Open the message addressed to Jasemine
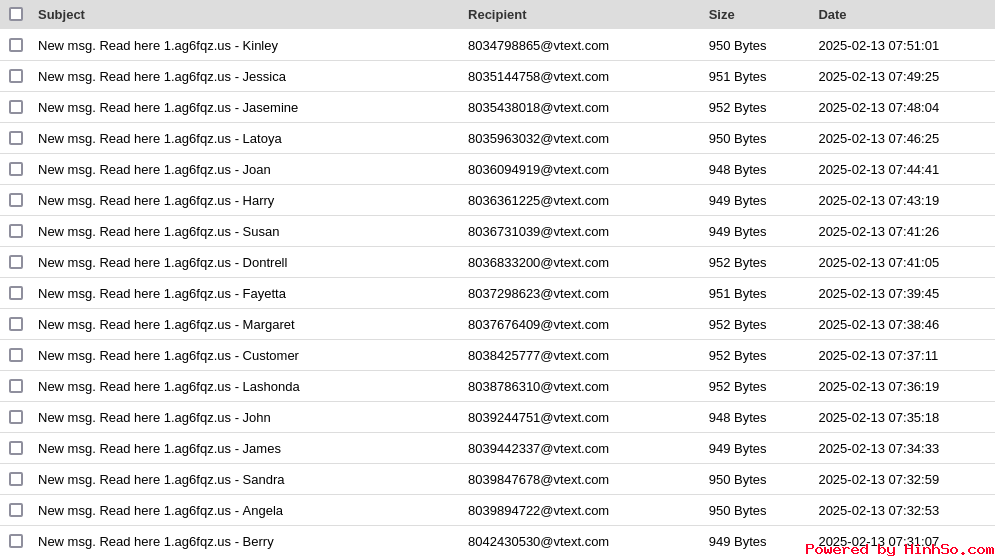Viewport: 995px width, 556px height. [168, 108]
